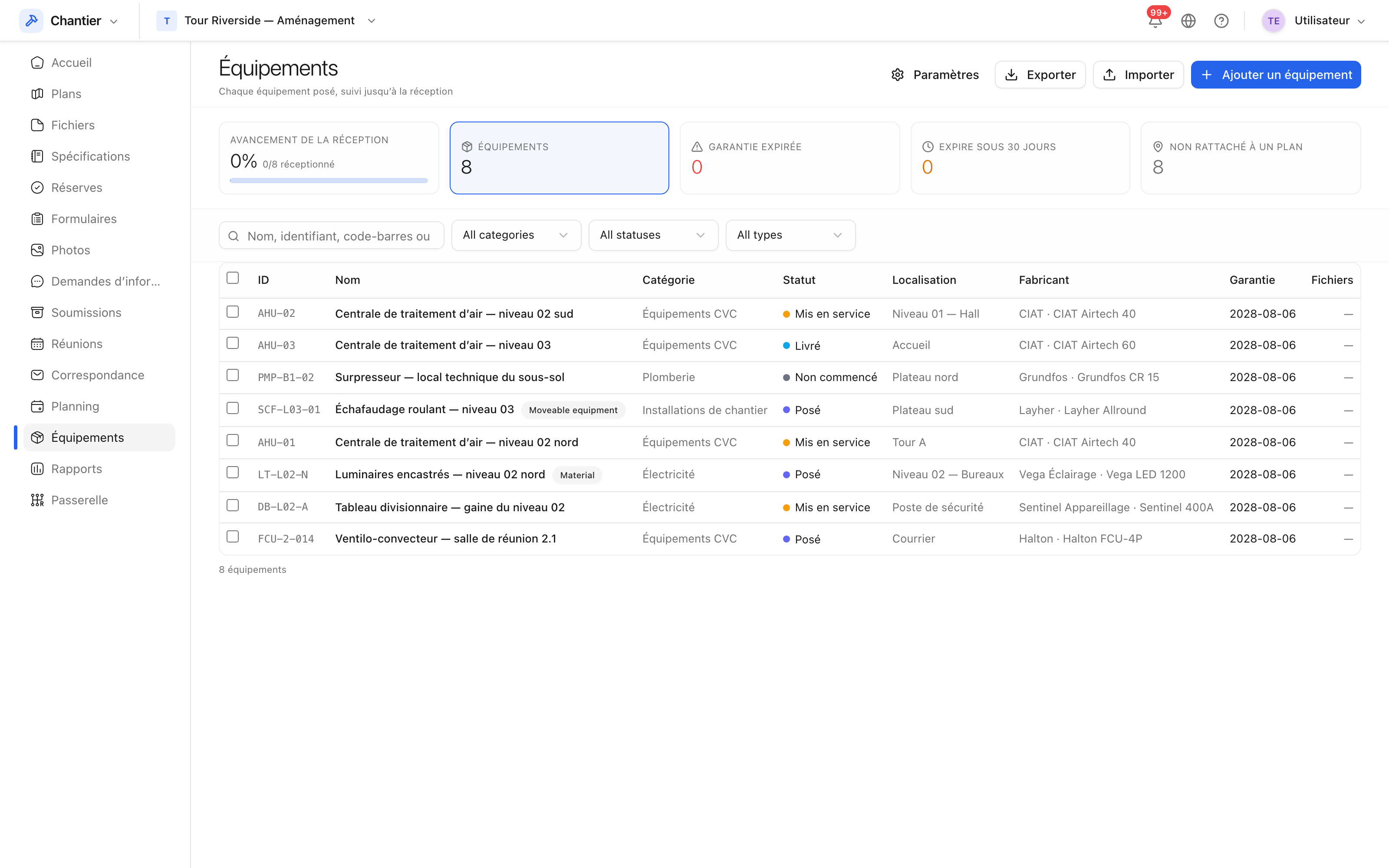Open the notifications bell icon

point(1155,21)
